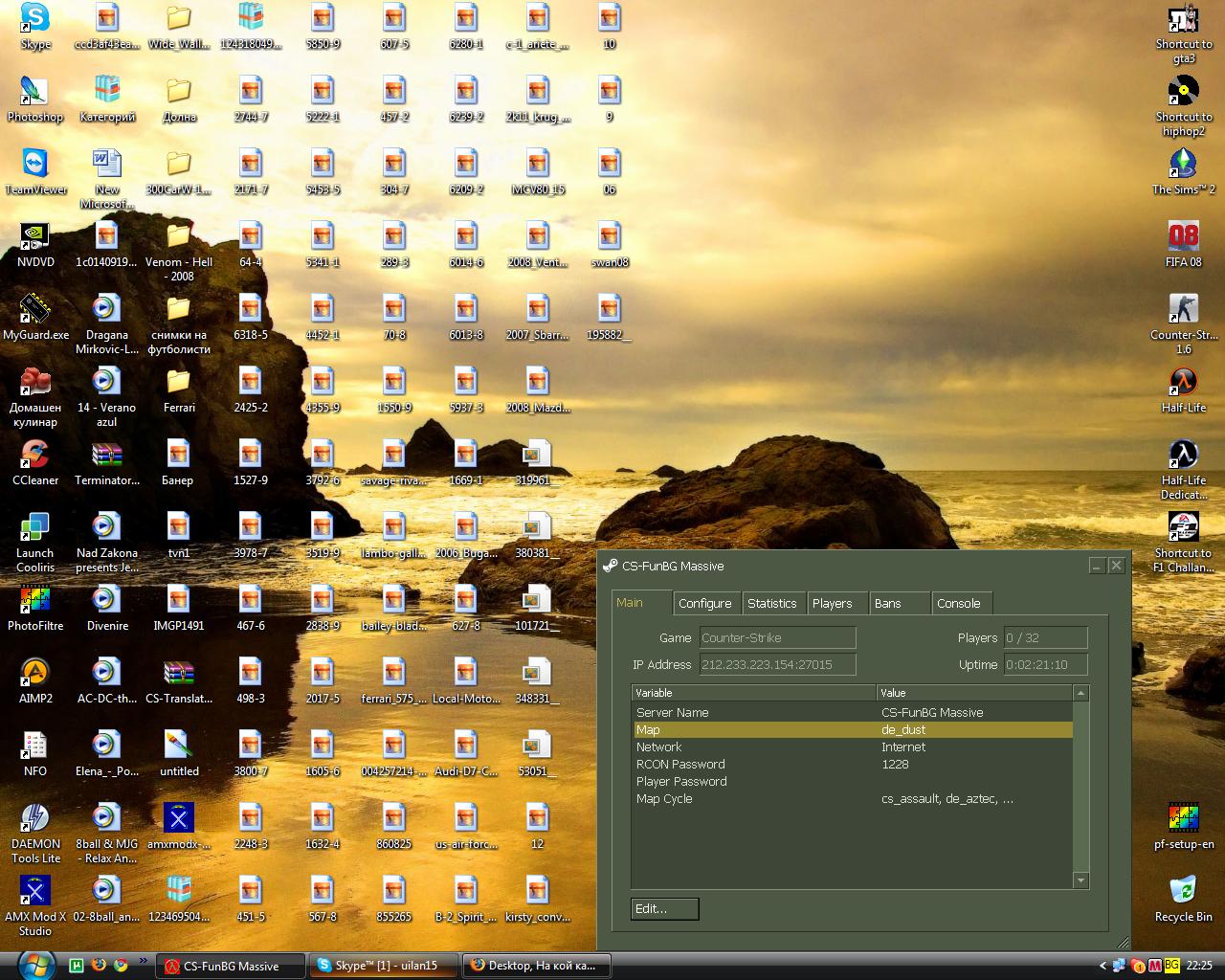Viewport: 1225px width, 980px height.
Task: Click the Players count field
Action: [1045, 637]
